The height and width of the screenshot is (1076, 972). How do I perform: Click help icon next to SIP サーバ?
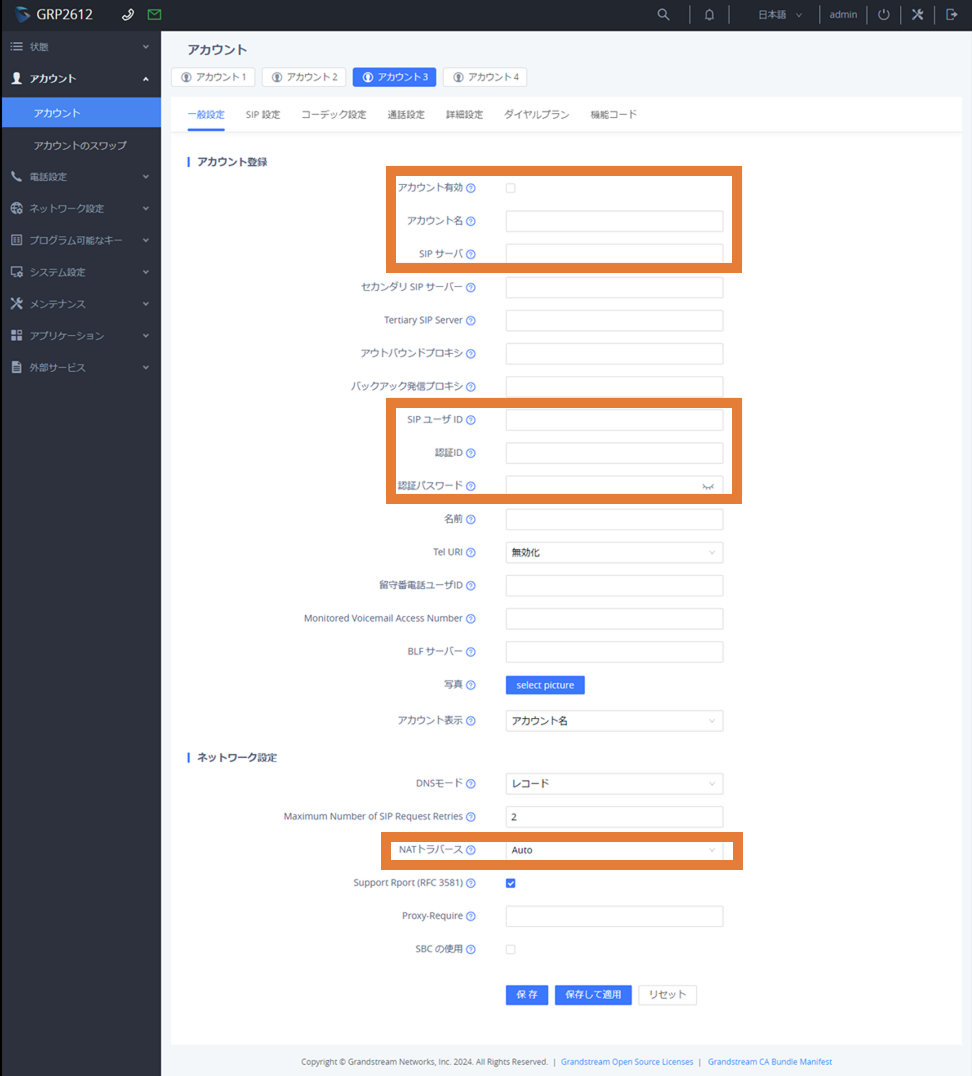click(471, 254)
